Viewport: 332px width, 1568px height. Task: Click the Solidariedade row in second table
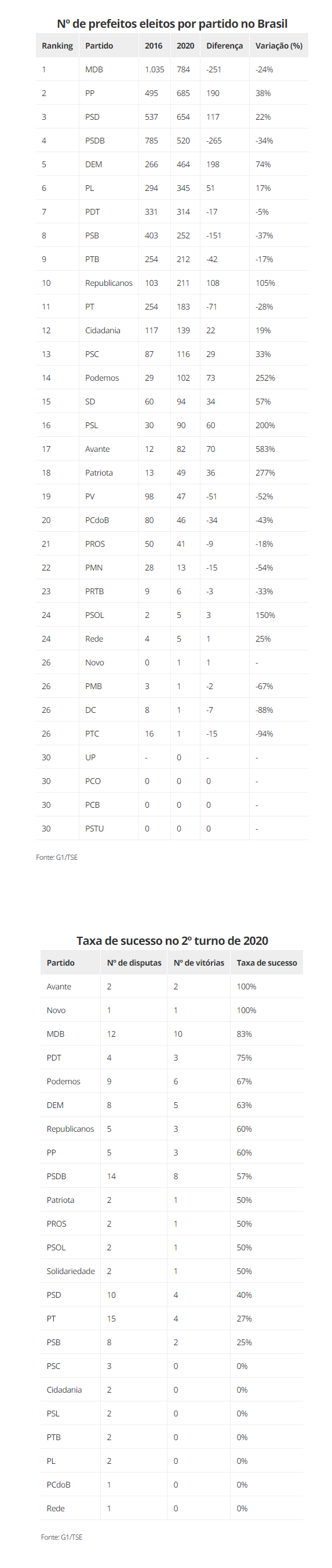pos(172,1271)
